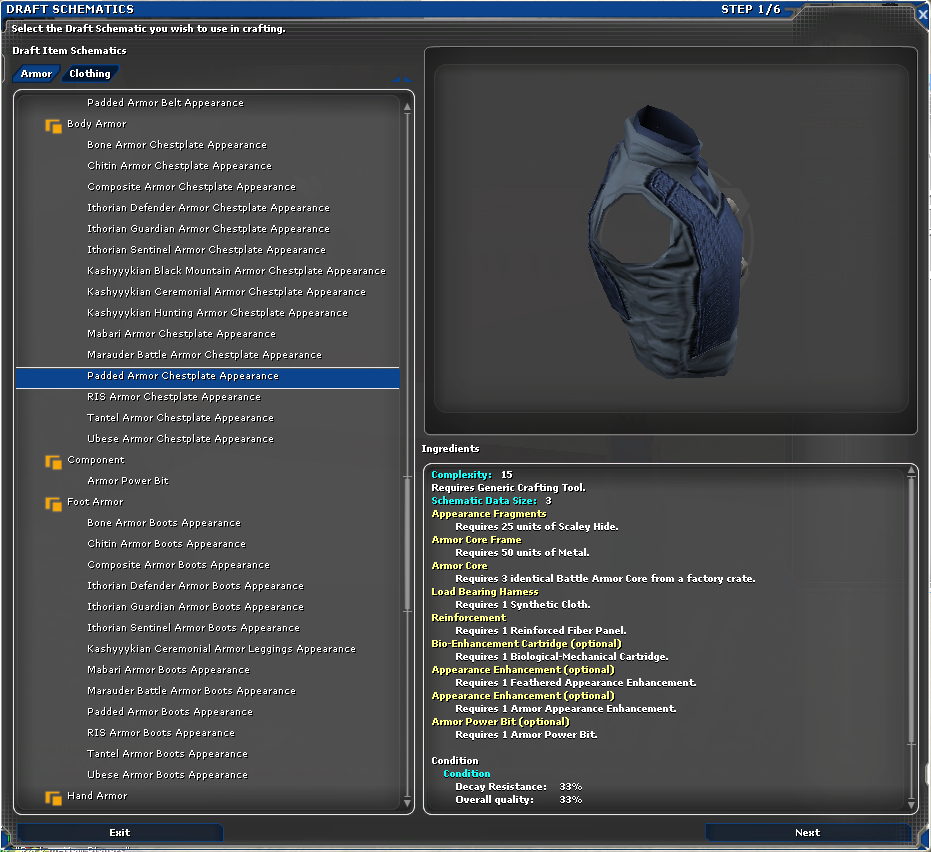Select Composite Armor Boots Appearance
Screen dimensions: 931x852
(x=178, y=565)
